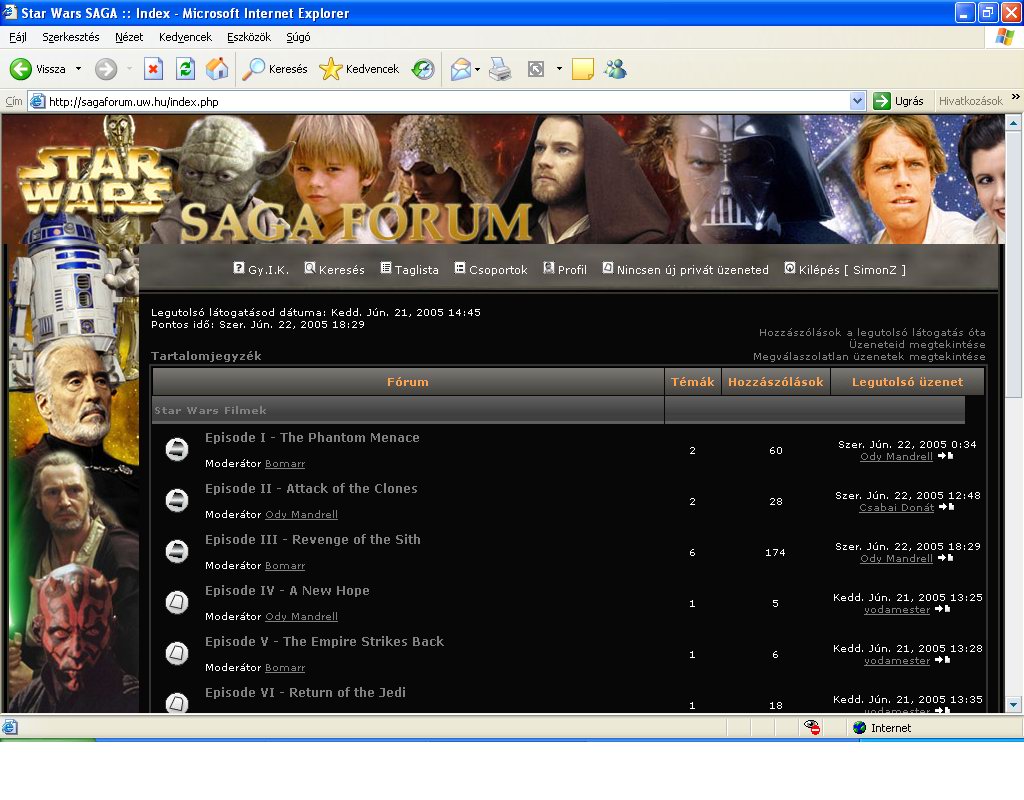Click the Print printer icon
1024x800 pixels.
tap(500, 69)
